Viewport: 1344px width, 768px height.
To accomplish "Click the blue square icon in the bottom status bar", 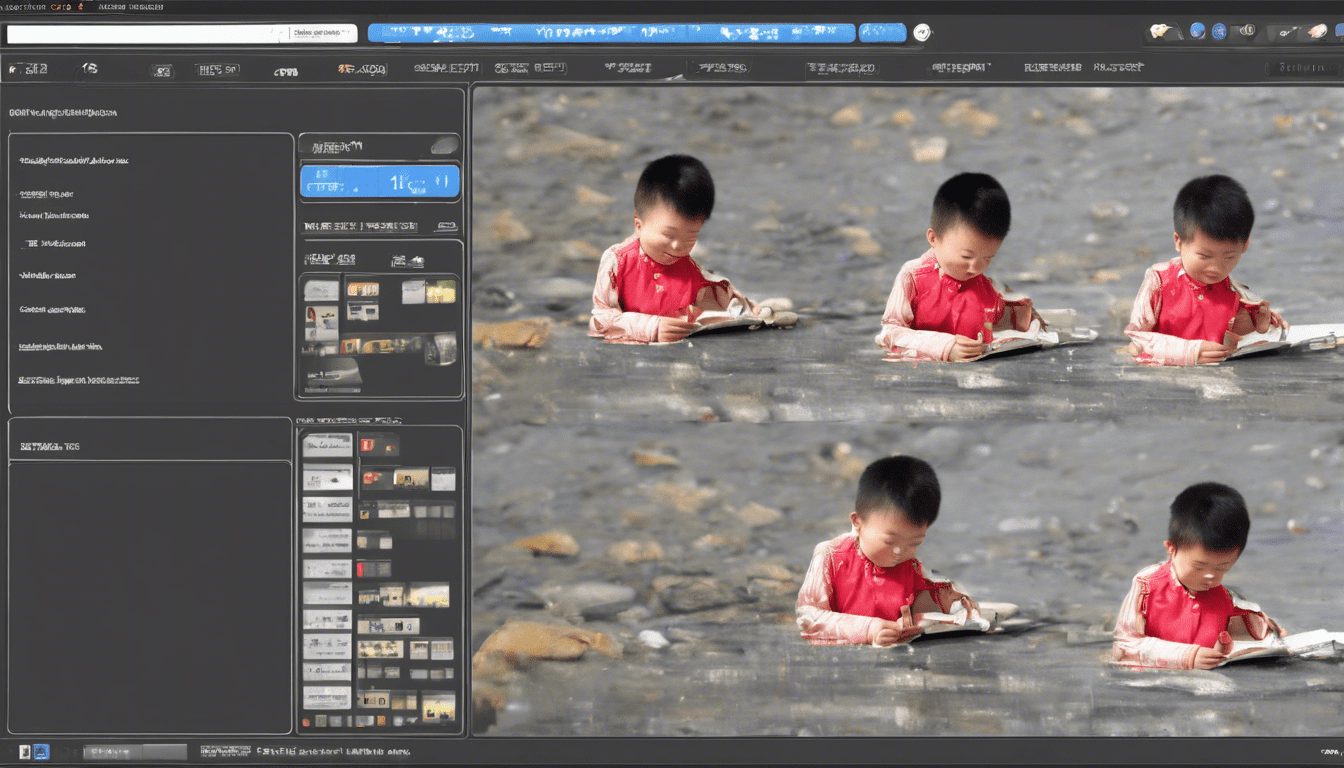I will coord(41,751).
